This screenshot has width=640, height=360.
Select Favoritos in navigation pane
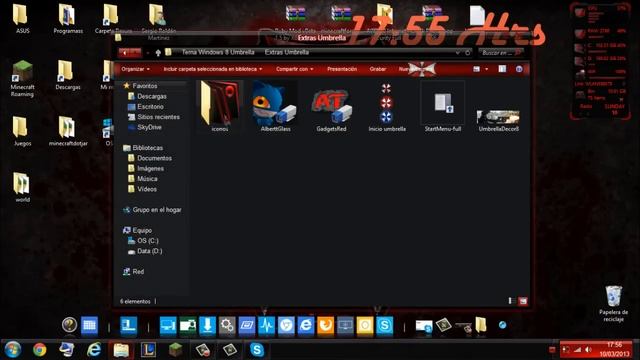point(144,86)
